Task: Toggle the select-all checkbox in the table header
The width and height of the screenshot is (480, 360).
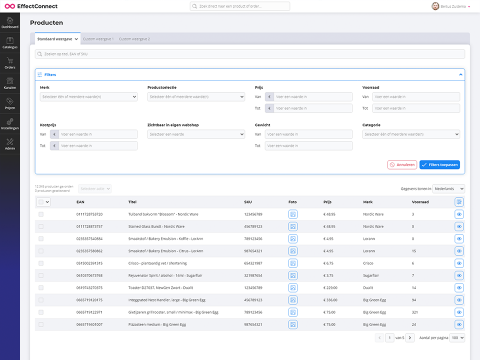Action: tap(41, 202)
